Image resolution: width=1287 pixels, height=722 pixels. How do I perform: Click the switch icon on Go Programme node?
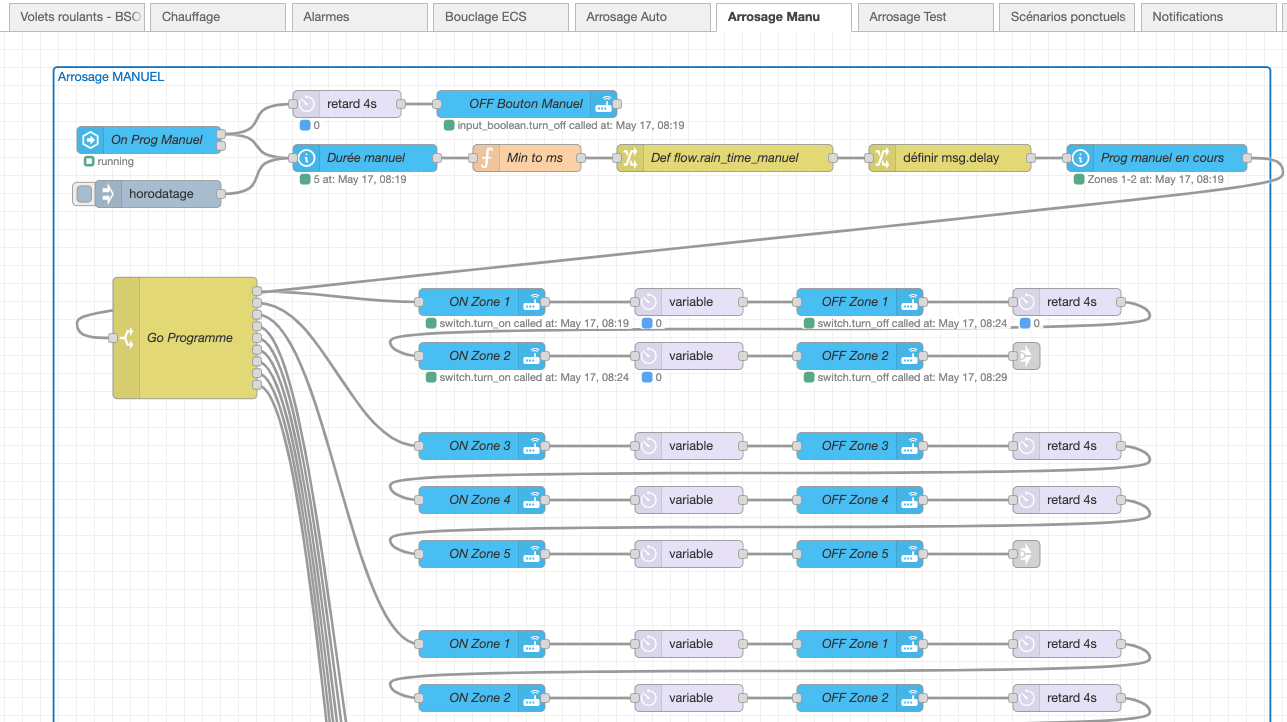[127, 338]
